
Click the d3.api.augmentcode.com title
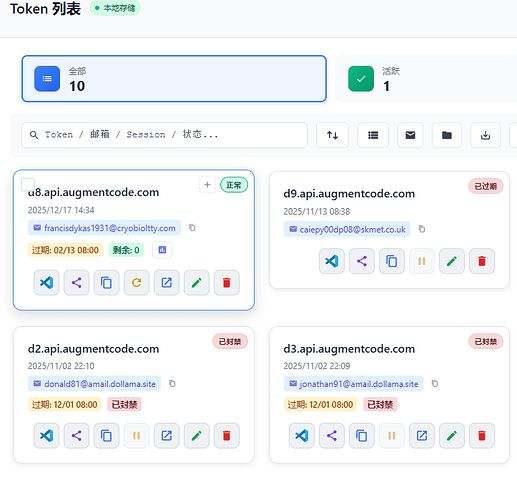pos(349,349)
